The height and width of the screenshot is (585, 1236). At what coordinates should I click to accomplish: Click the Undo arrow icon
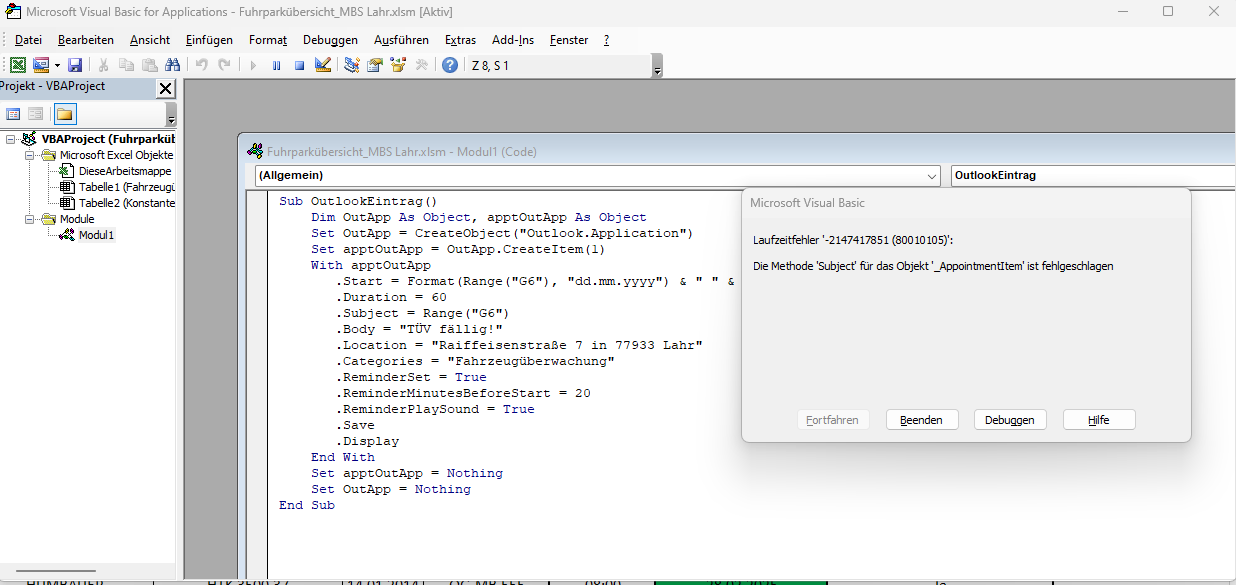[201, 65]
